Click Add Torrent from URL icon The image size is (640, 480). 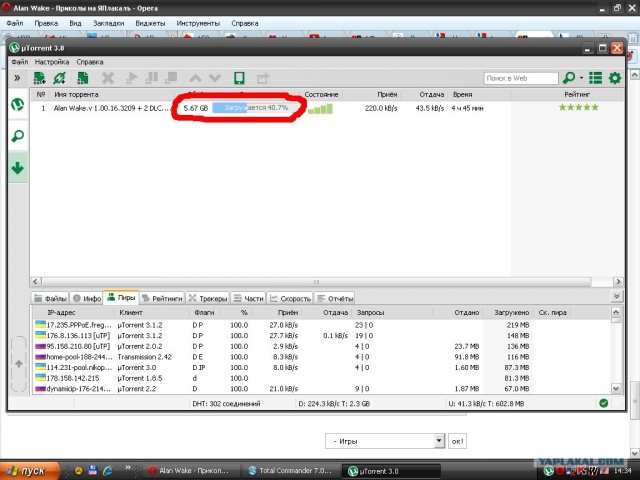(x=60, y=78)
